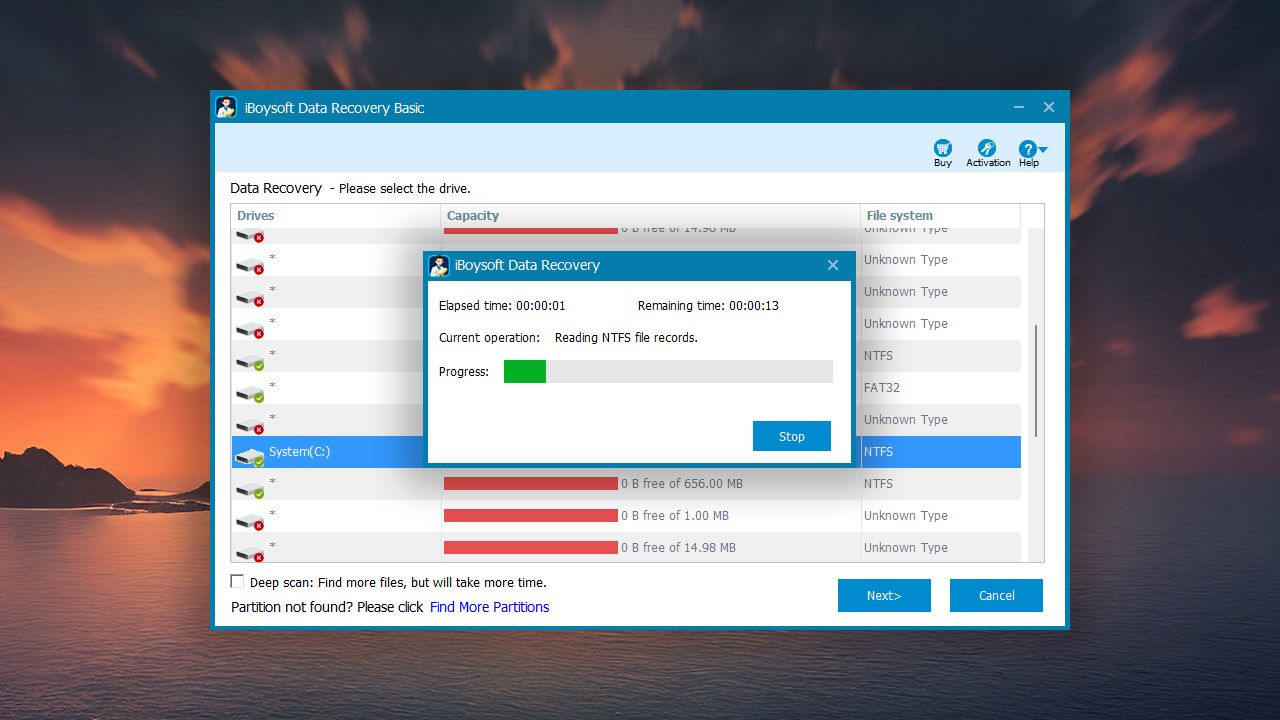Stop the current scan
The width and height of the screenshot is (1280, 720).
coord(792,436)
